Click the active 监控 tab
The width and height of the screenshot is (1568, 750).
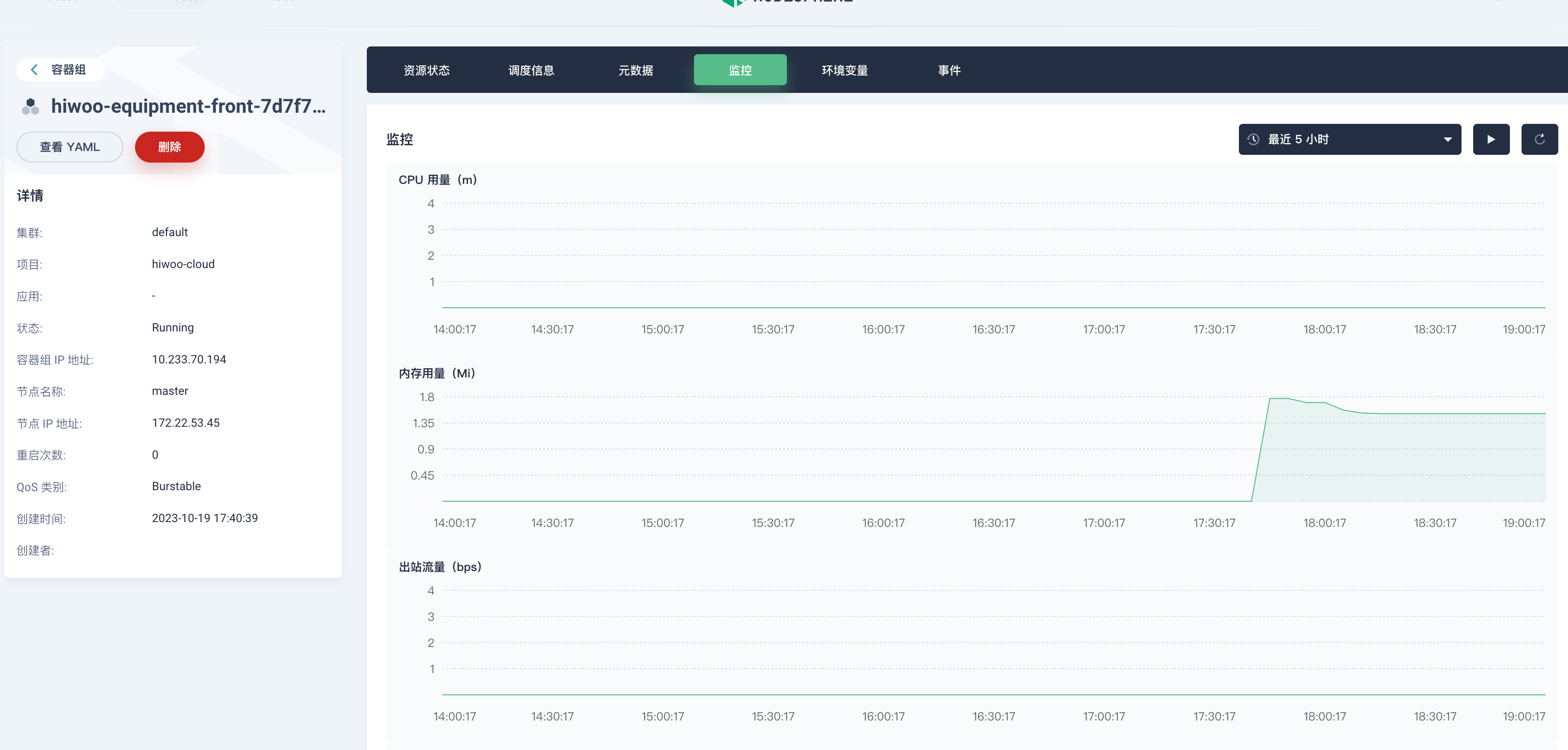tap(739, 71)
